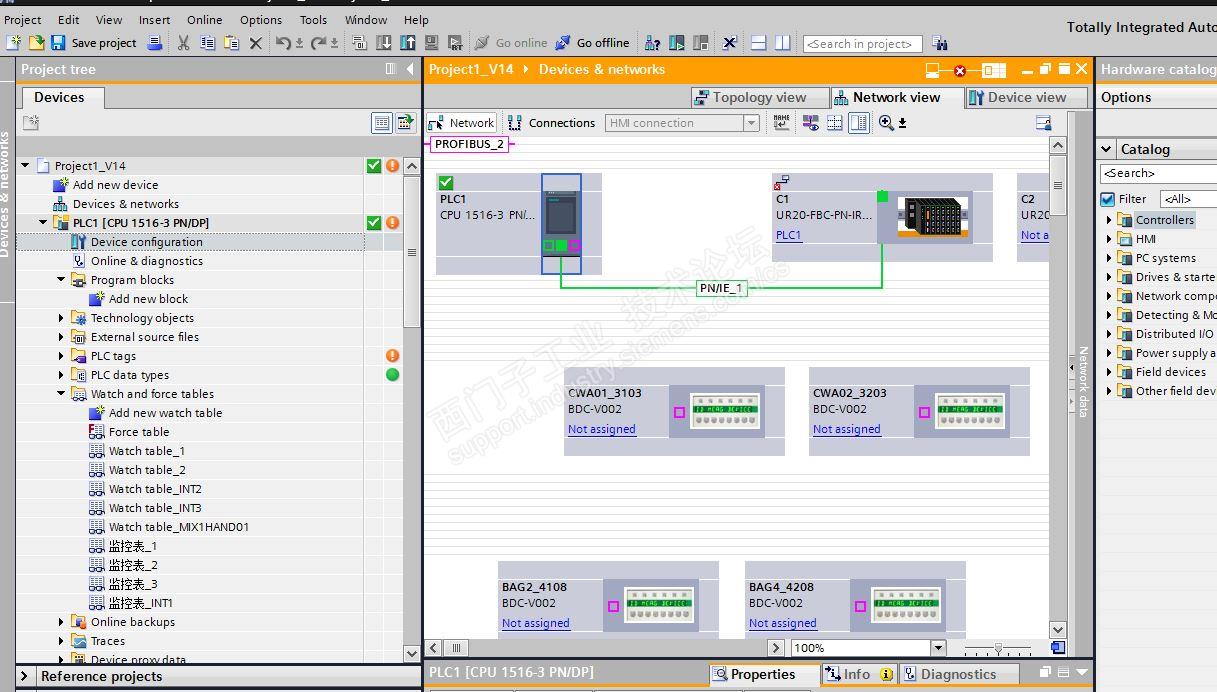Expand the Online backups folder

coord(61,622)
